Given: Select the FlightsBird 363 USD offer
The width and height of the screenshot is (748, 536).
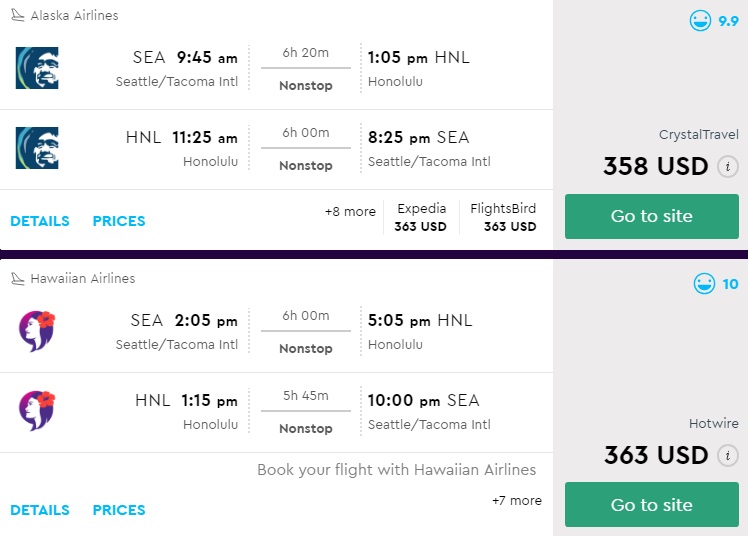Looking at the screenshot, I should 503,217.
